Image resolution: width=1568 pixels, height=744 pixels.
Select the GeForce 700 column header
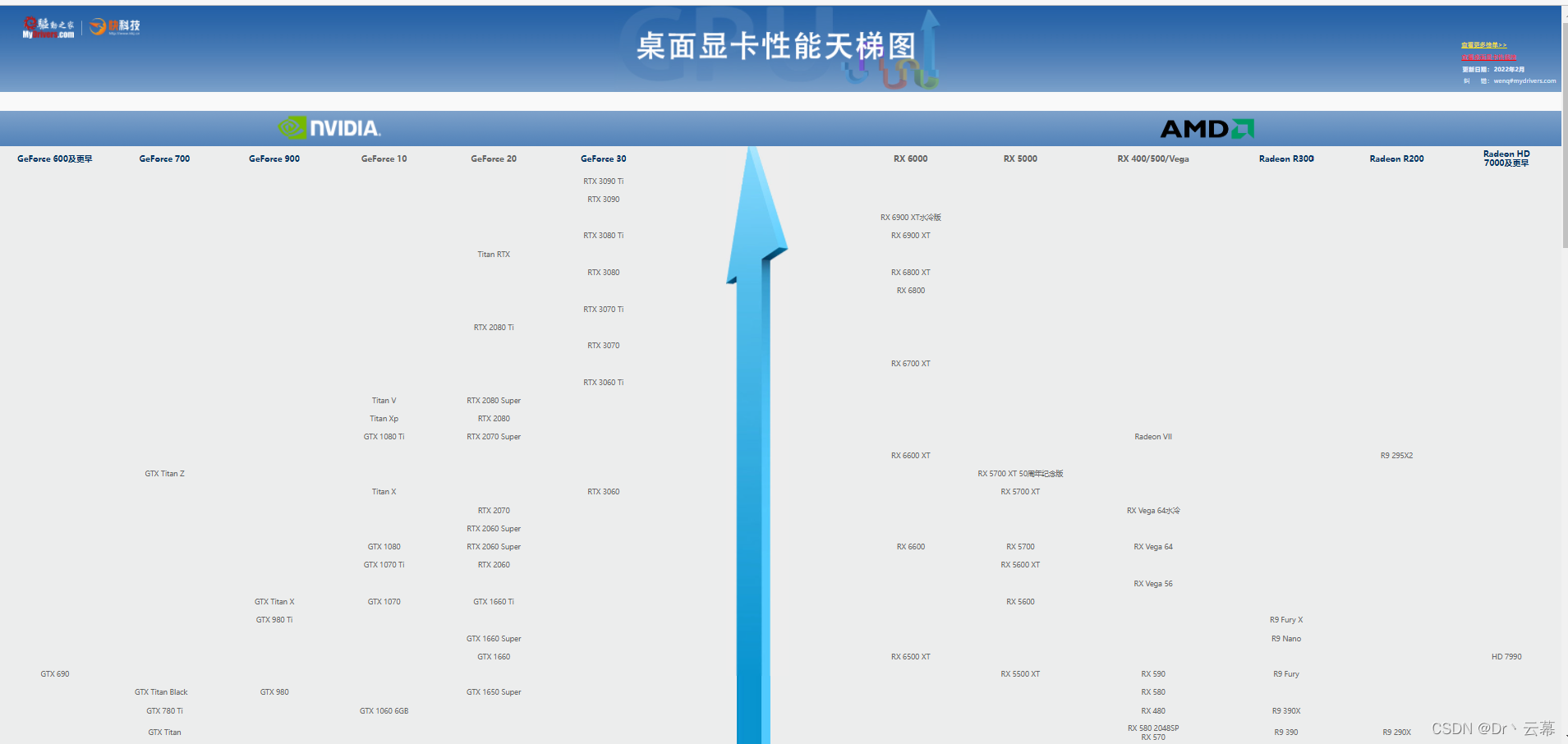point(164,158)
